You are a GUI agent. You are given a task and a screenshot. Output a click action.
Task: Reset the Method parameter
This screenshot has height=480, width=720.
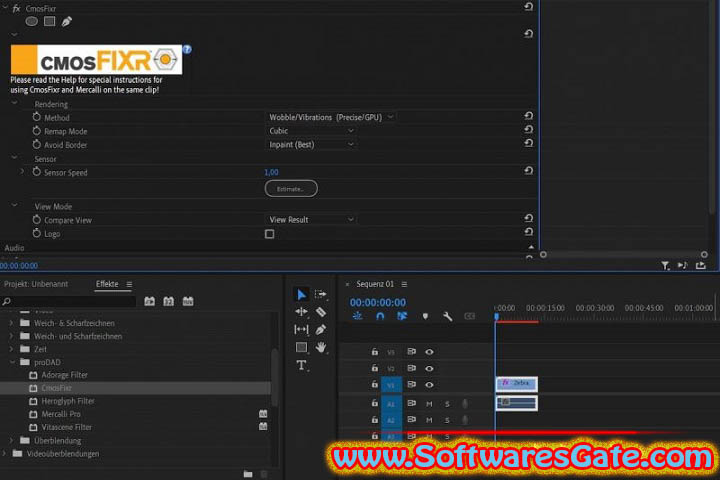click(529, 116)
